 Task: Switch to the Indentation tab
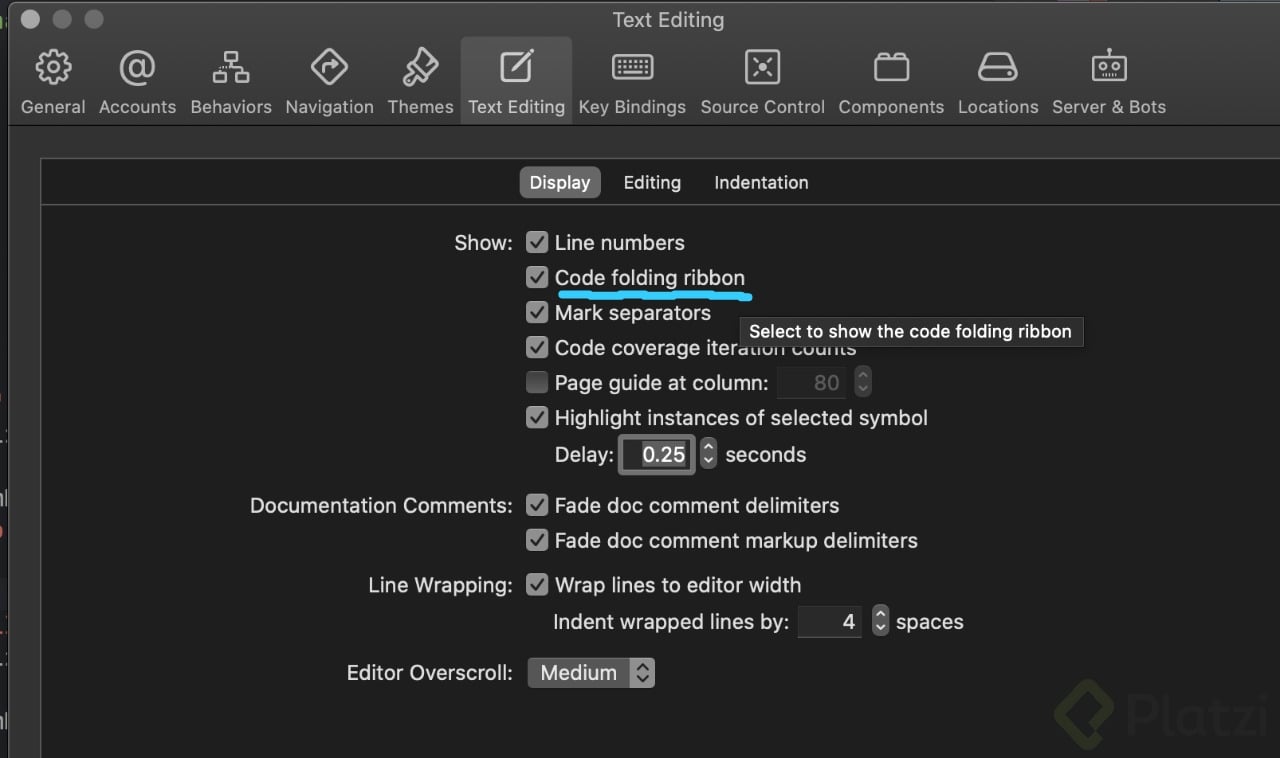tap(761, 183)
